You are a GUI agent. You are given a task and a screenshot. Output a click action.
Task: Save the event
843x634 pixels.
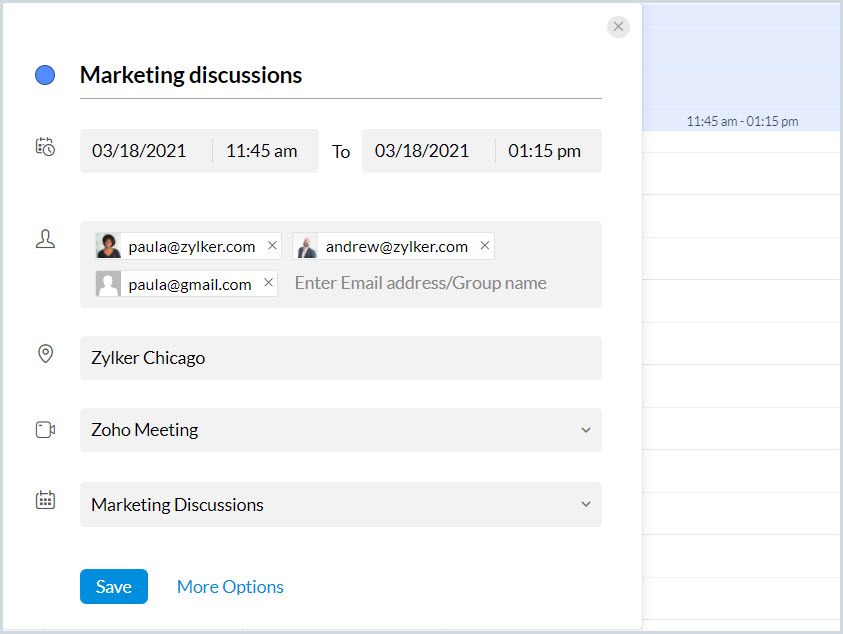pyautogui.click(x=113, y=587)
